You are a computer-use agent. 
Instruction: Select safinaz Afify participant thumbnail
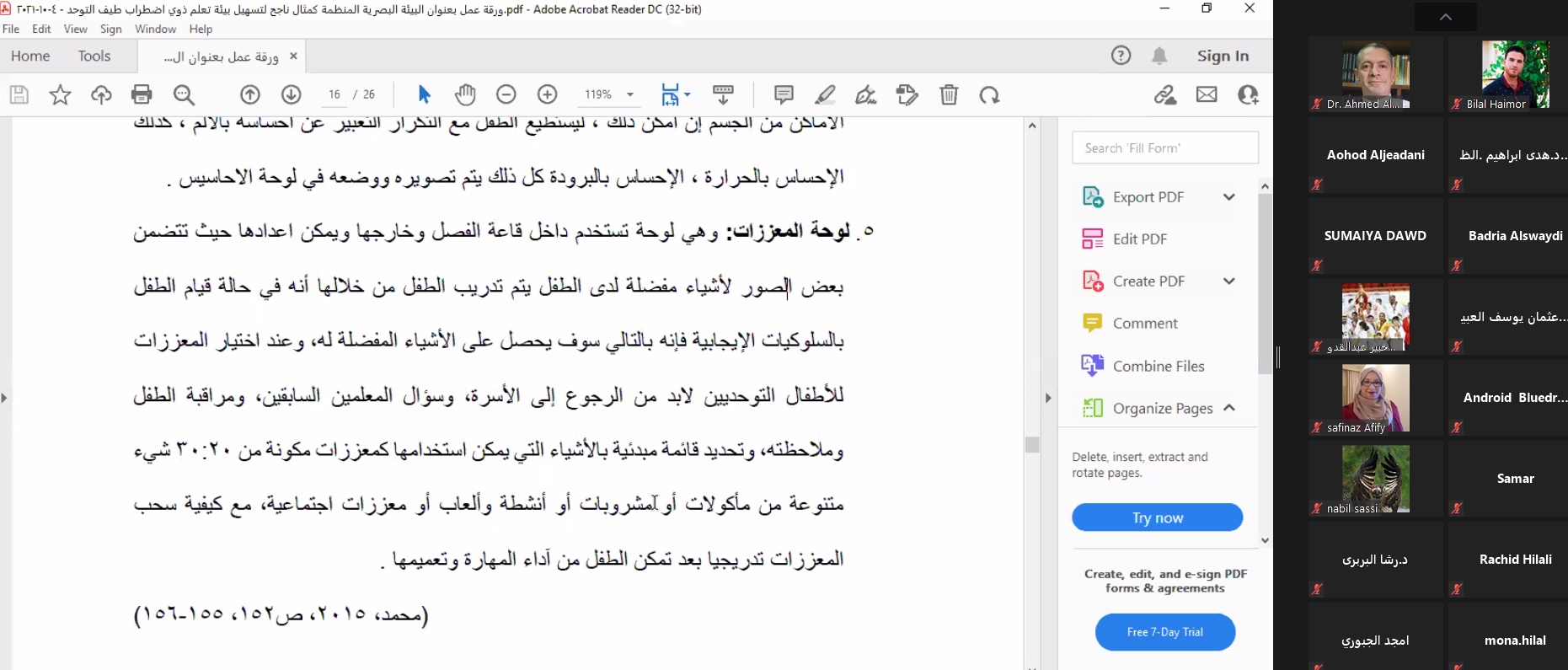pyautogui.click(x=1375, y=399)
